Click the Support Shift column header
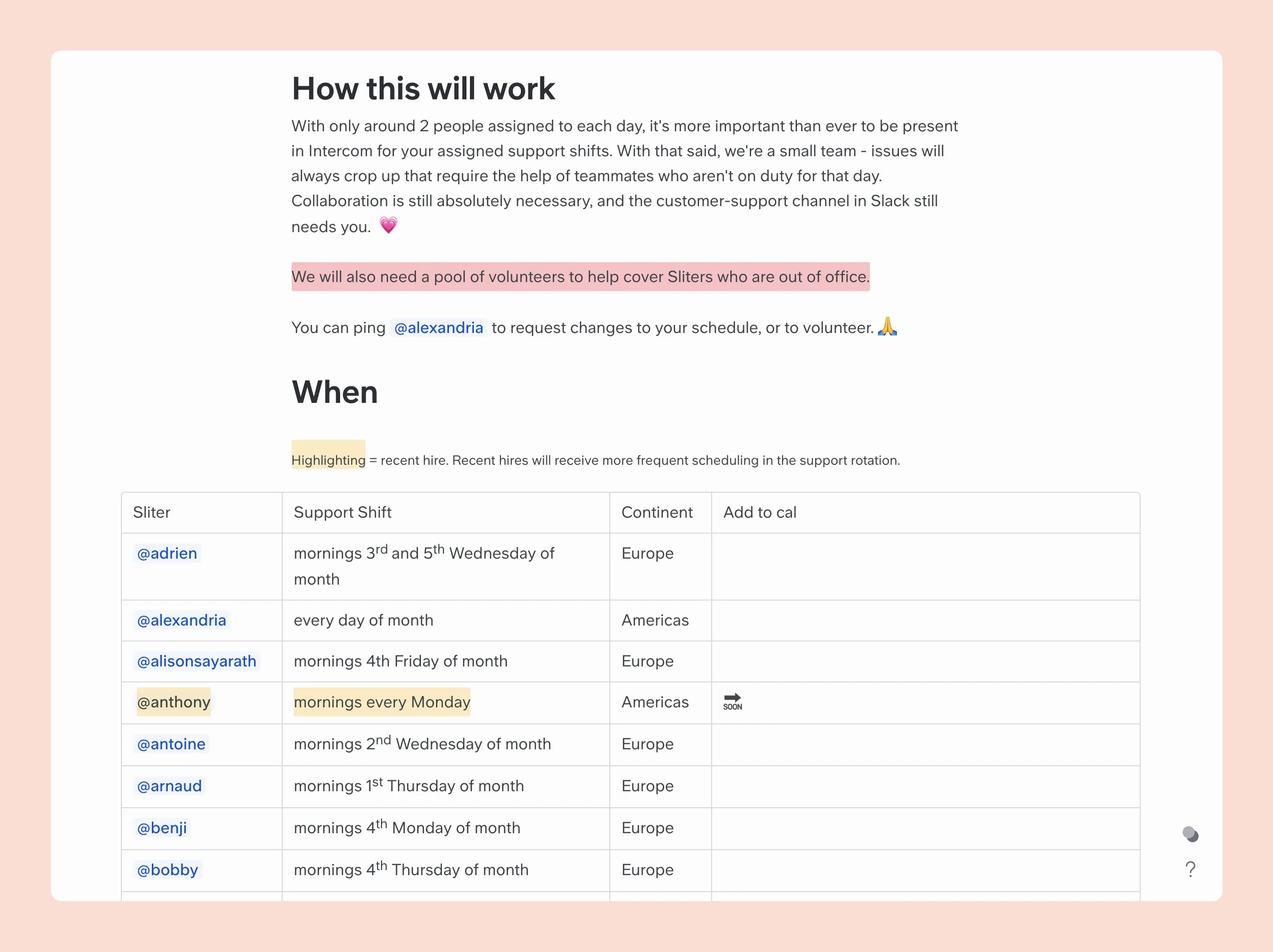 tap(343, 513)
